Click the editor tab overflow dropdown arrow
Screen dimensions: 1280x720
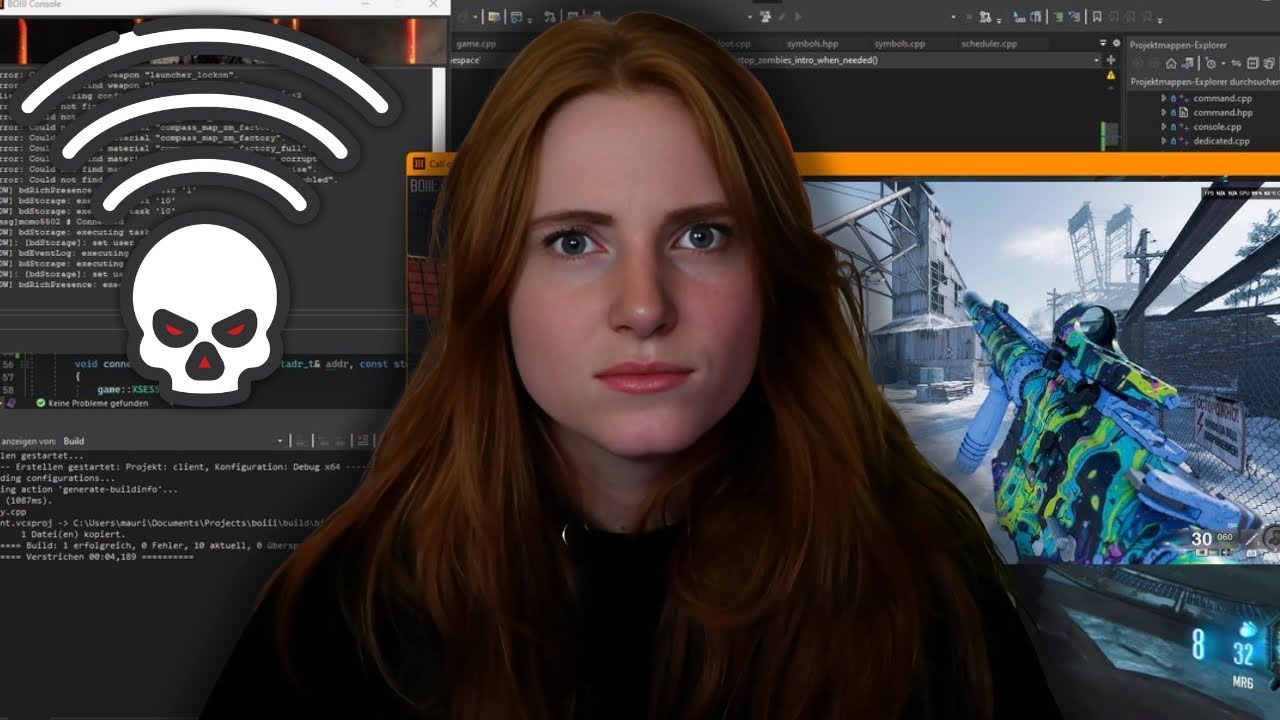tap(1103, 44)
